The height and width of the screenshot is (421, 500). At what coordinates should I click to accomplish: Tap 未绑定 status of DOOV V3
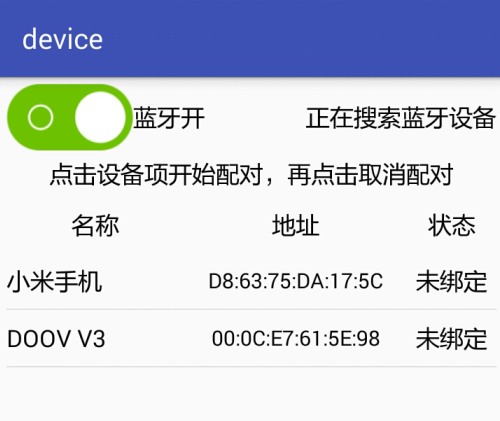(x=452, y=339)
